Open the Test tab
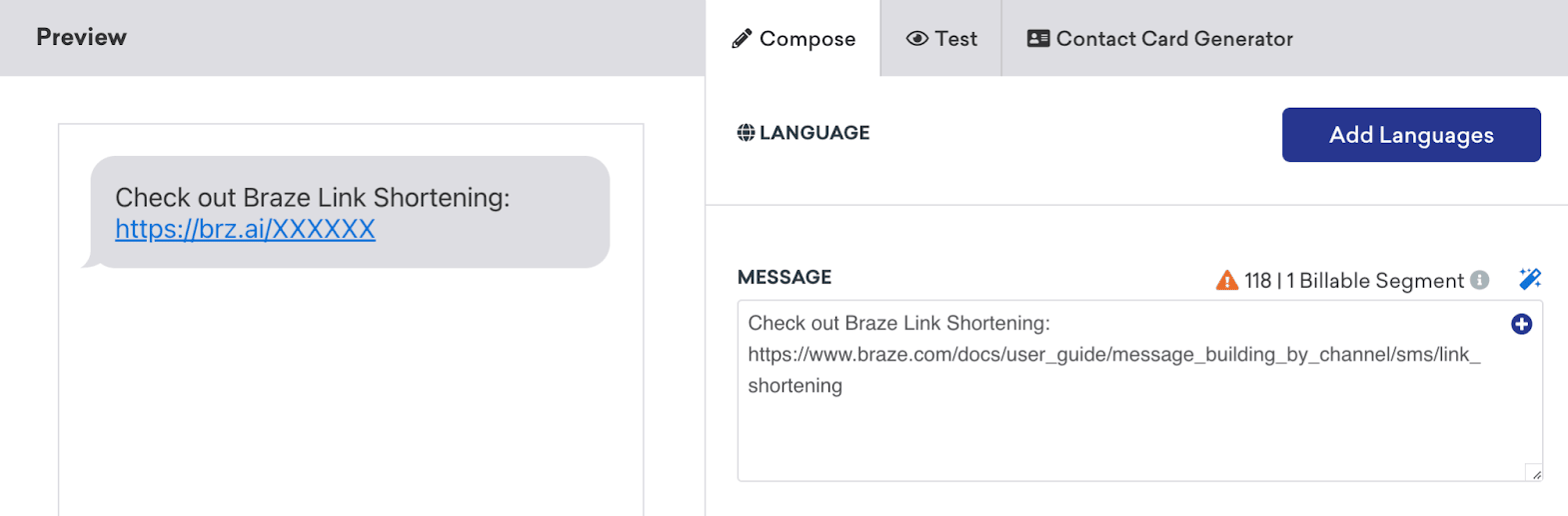This screenshot has height=516, width=1568. pyautogui.click(x=942, y=39)
